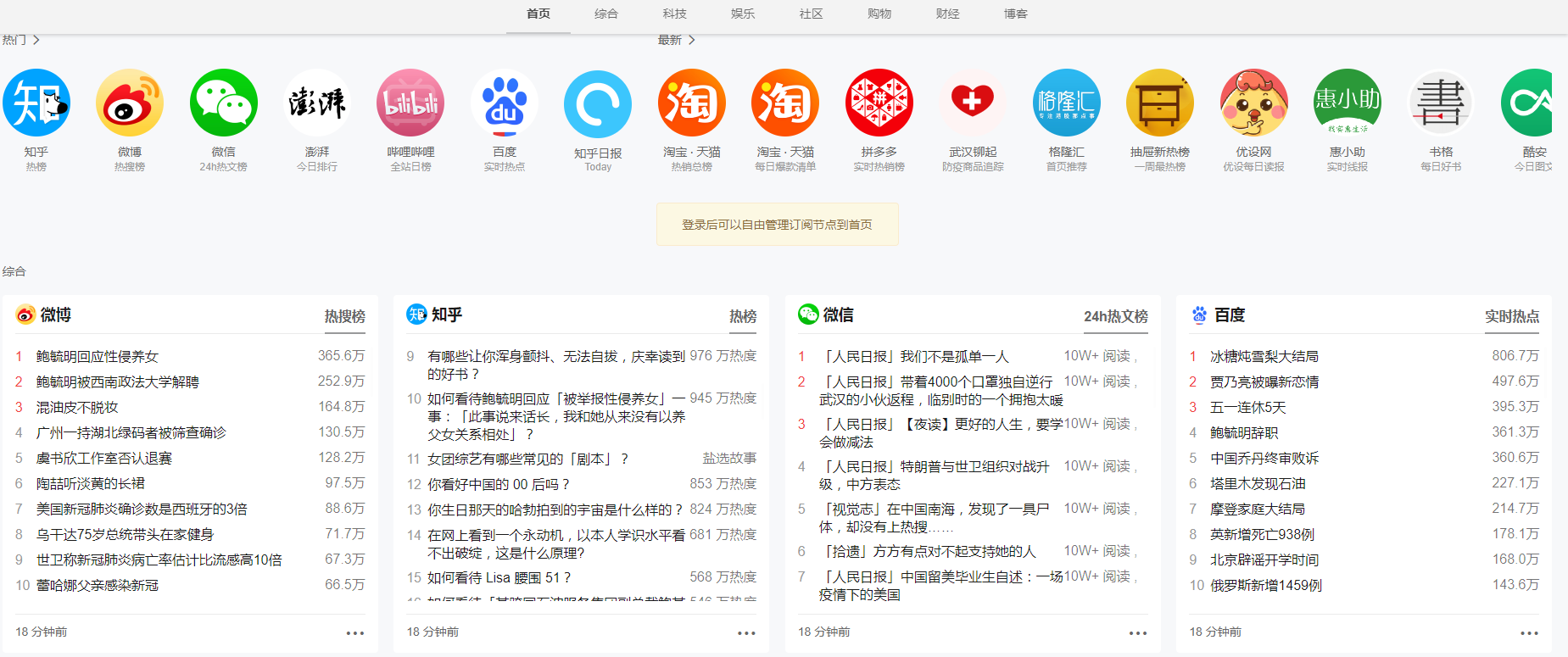Open more options on the 百度 card
The height and width of the screenshot is (657, 1568).
(1529, 633)
